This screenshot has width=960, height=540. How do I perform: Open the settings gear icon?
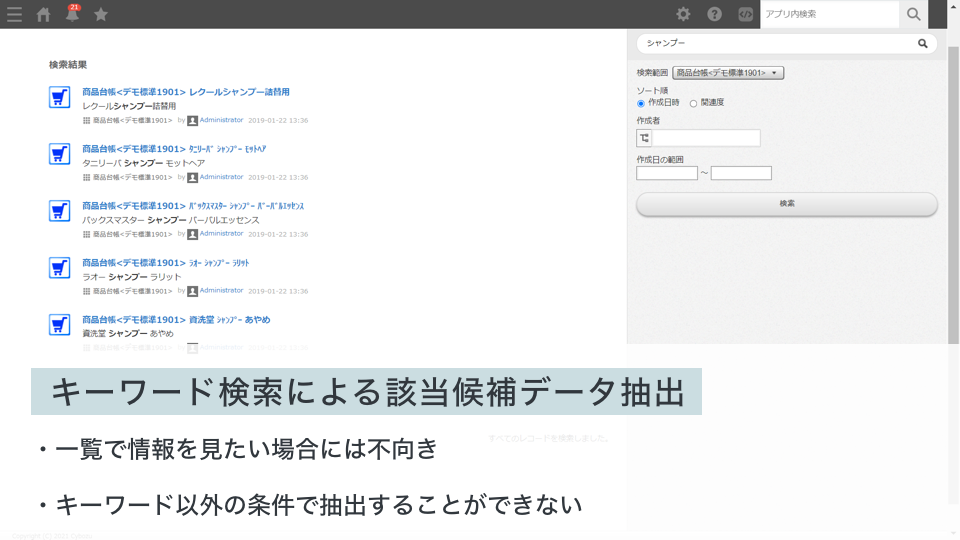pyautogui.click(x=683, y=14)
